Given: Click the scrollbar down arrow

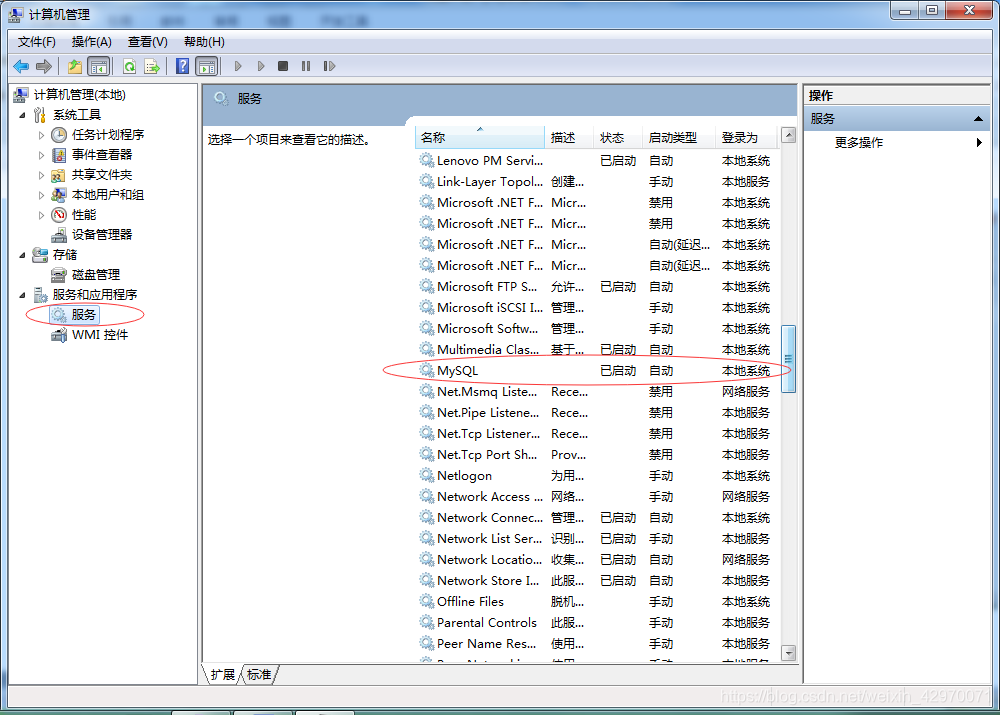Looking at the screenshot, I should tap(788, 652).
